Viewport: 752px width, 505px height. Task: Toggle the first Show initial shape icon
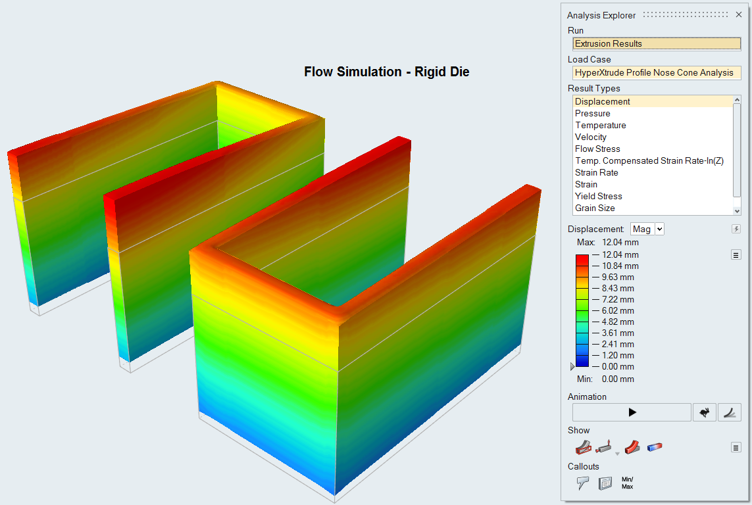tap(582, 447)
